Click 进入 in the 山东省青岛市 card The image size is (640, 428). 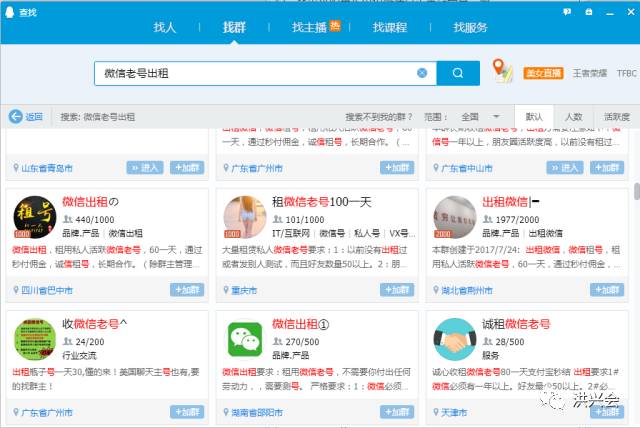click(145, 168)
